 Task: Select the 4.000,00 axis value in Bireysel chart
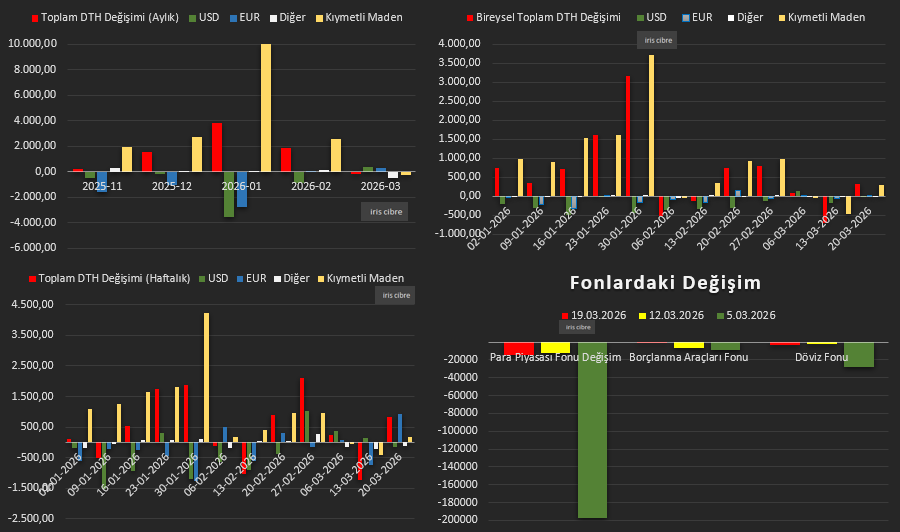(459, 44)
